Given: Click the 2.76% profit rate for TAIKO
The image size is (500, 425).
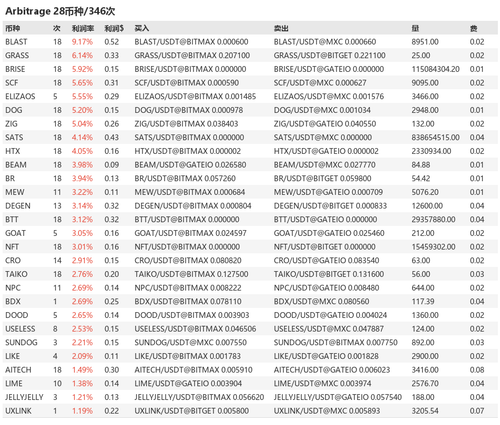Looking at the screenshot, I should (x=82, y=274).
